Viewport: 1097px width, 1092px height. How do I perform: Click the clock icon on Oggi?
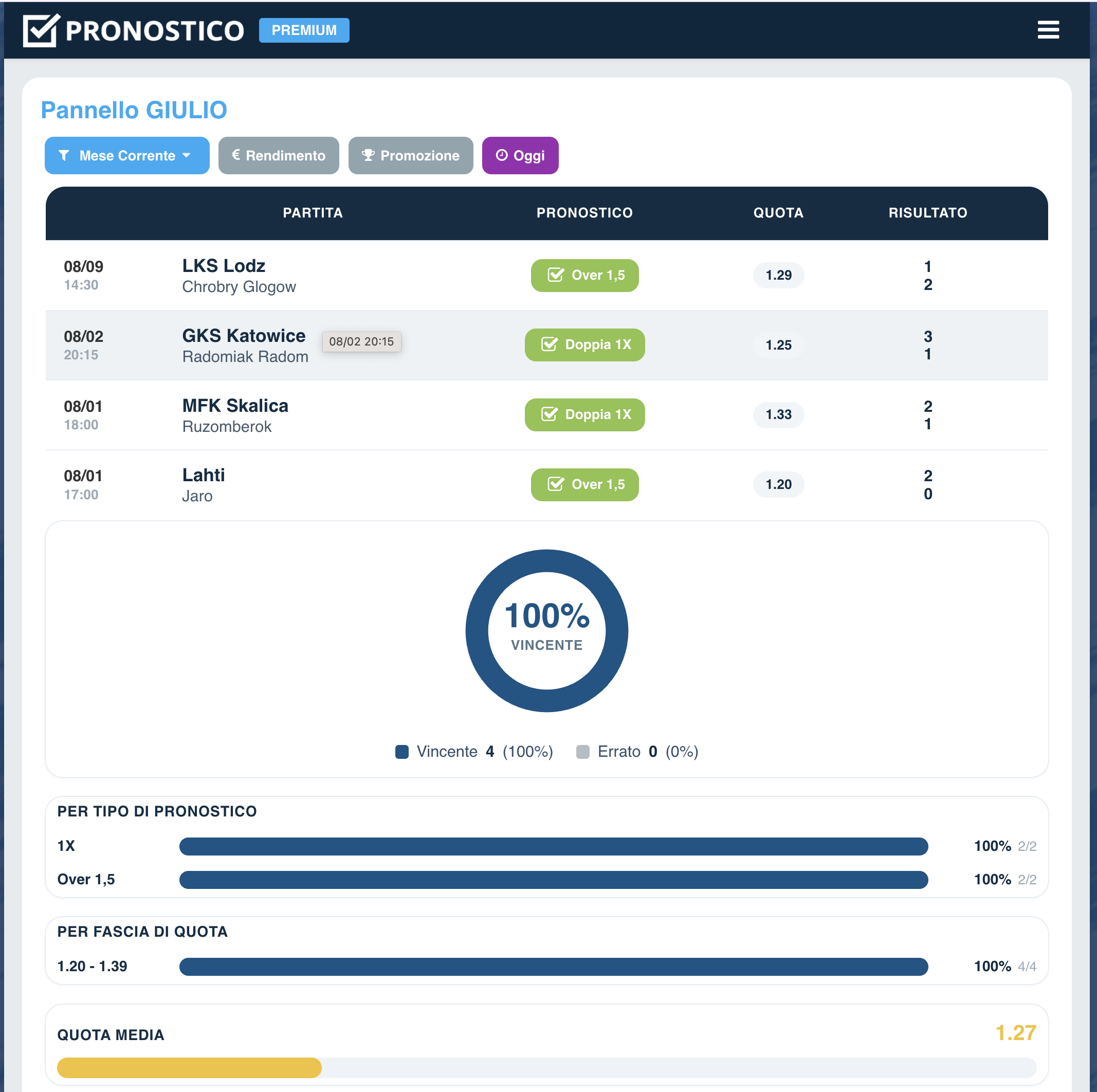[x=501, y=155]
